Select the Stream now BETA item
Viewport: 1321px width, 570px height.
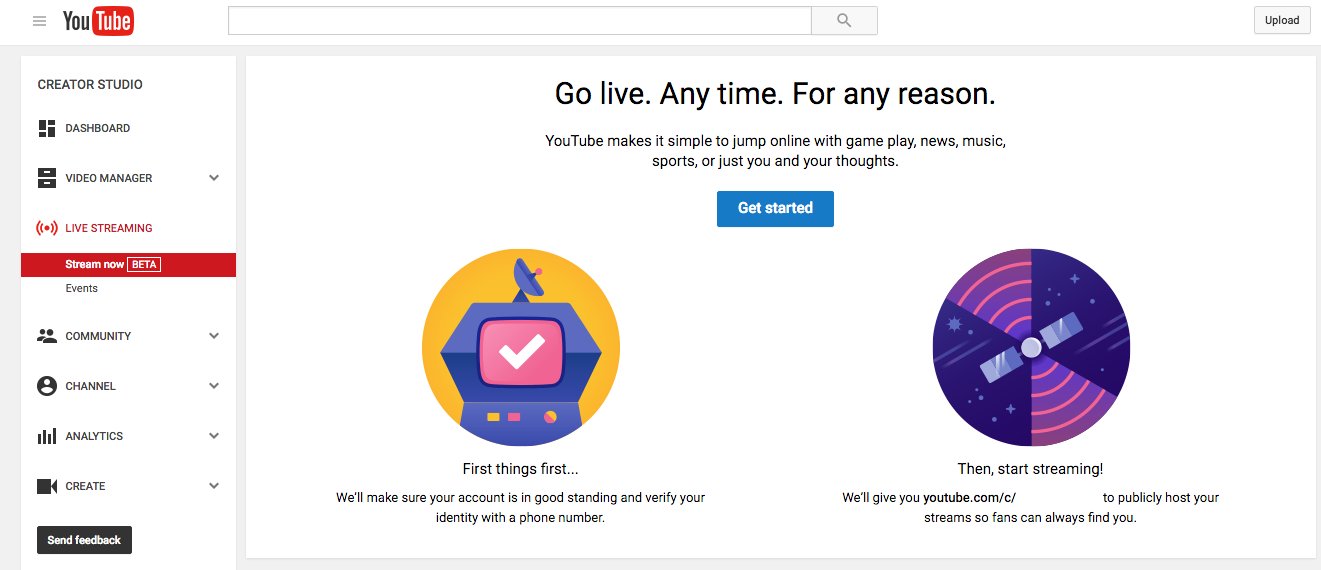pyautogui.click(x=128, y=265)
